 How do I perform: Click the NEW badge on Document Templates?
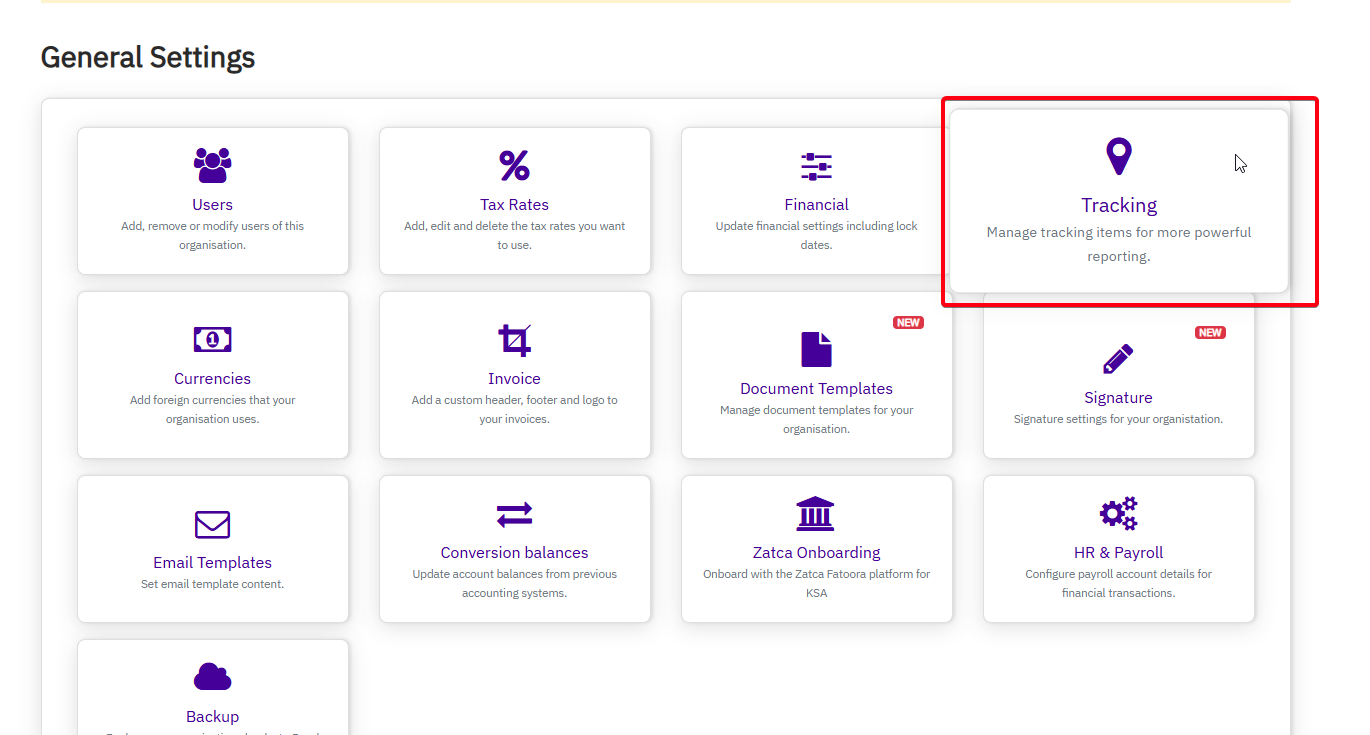908,323
